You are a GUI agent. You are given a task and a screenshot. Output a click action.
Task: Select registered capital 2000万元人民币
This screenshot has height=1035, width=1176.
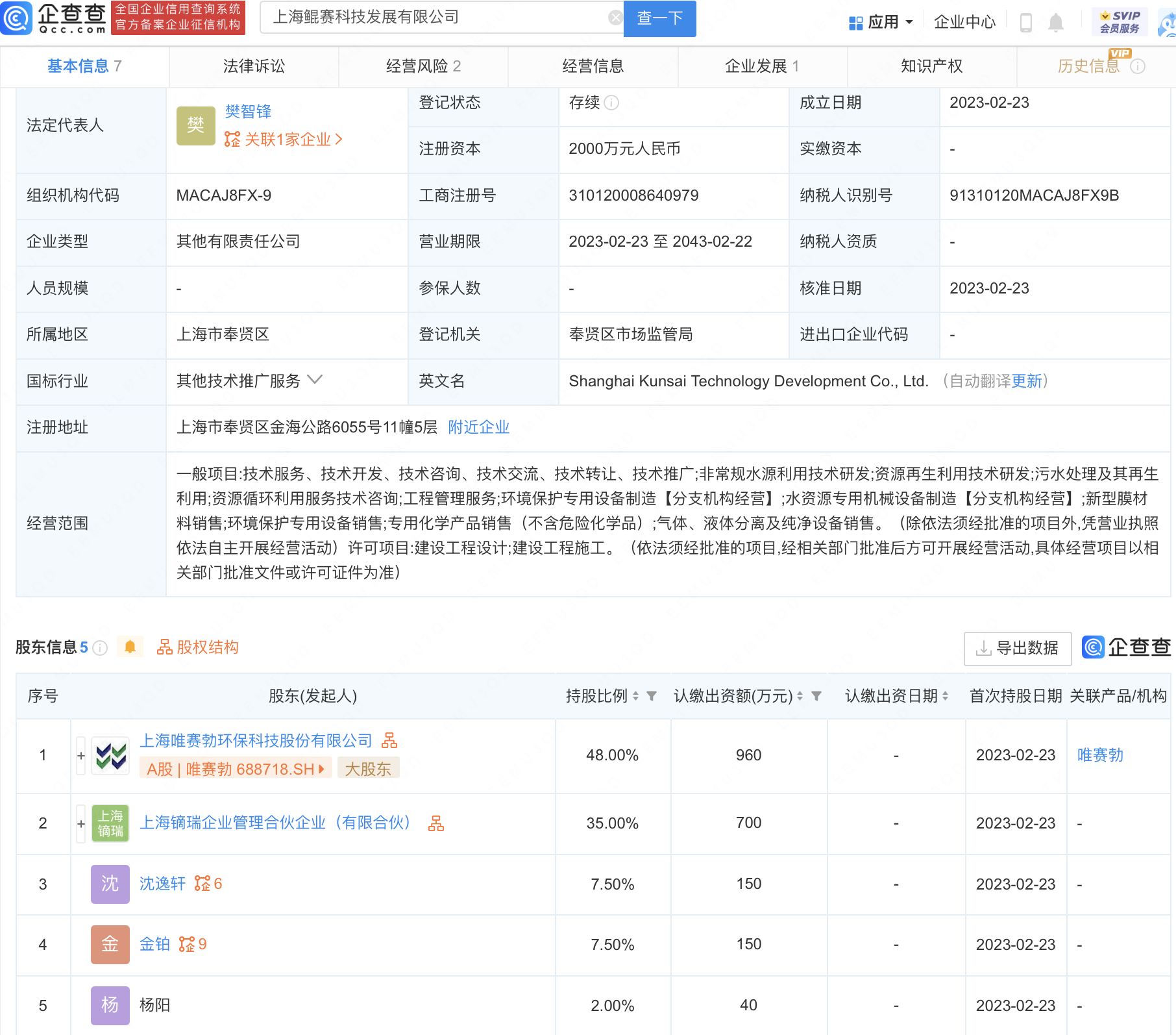click(624, 149)
